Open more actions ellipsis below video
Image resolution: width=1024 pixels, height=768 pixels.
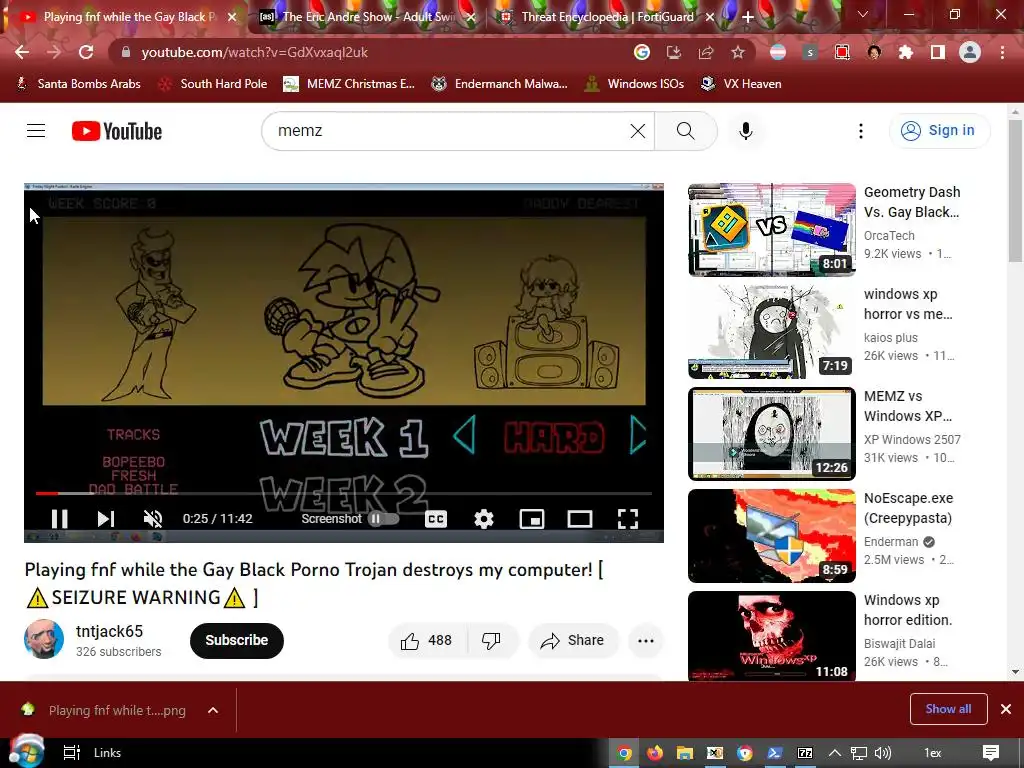[x=645, y=641]
